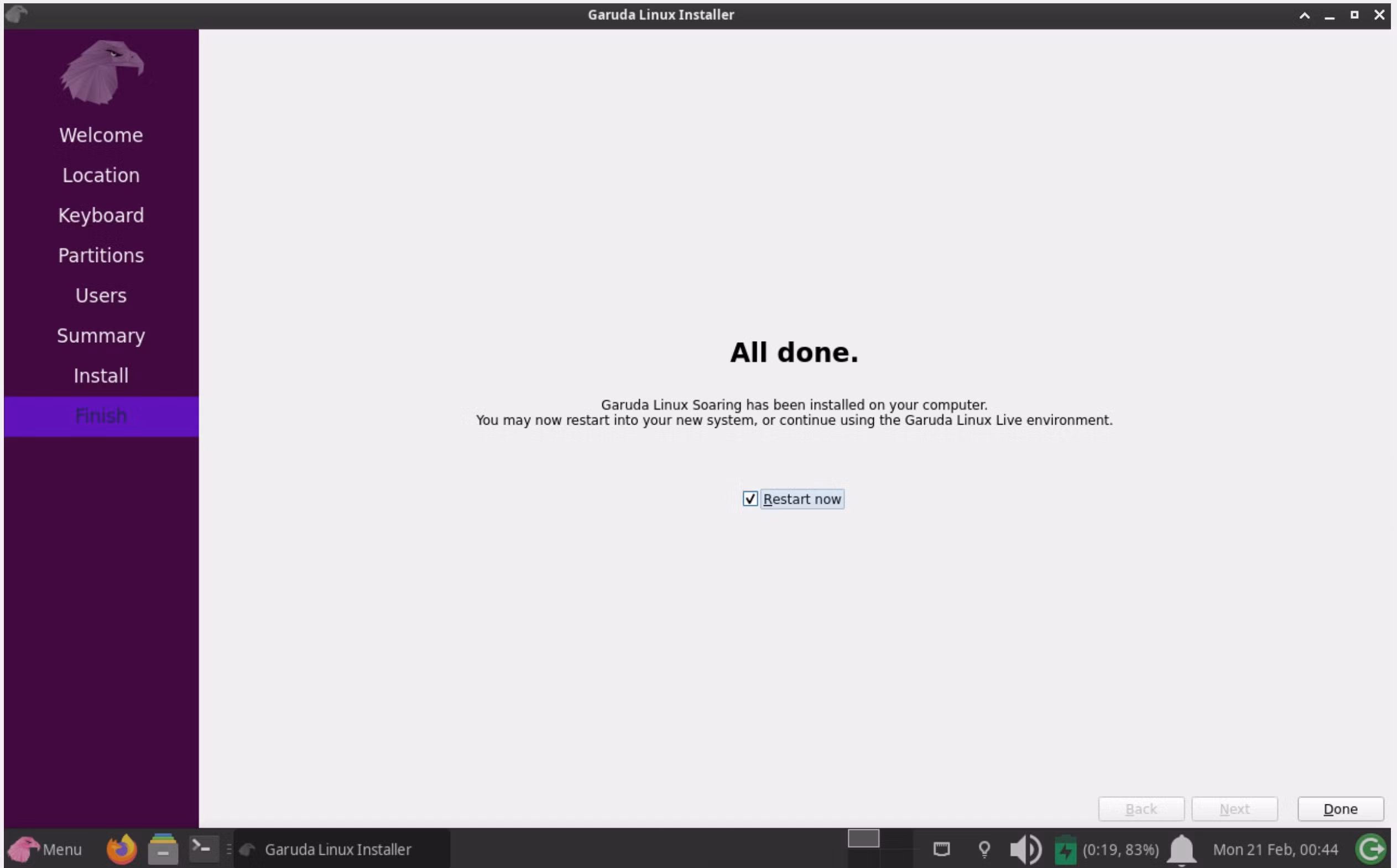Select the Location step in sidebar
Viewport: 1397px width, 868px height.
pos(101,175)
